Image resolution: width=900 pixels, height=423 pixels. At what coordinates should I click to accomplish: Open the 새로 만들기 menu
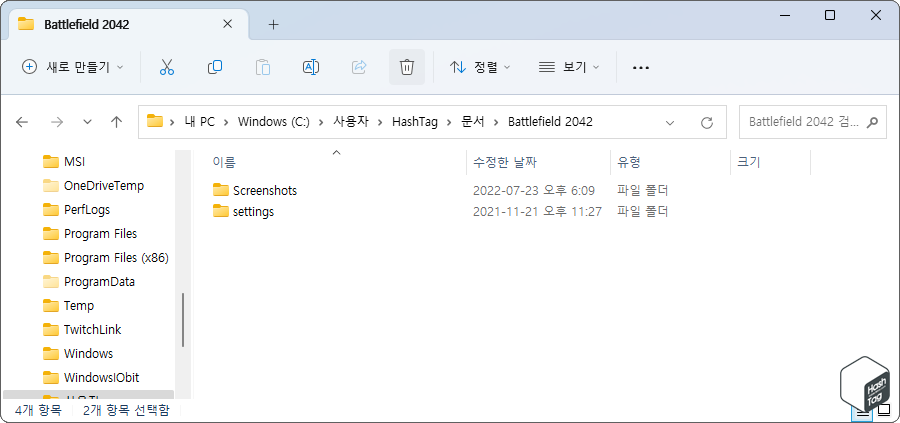(x=72, y=67)
